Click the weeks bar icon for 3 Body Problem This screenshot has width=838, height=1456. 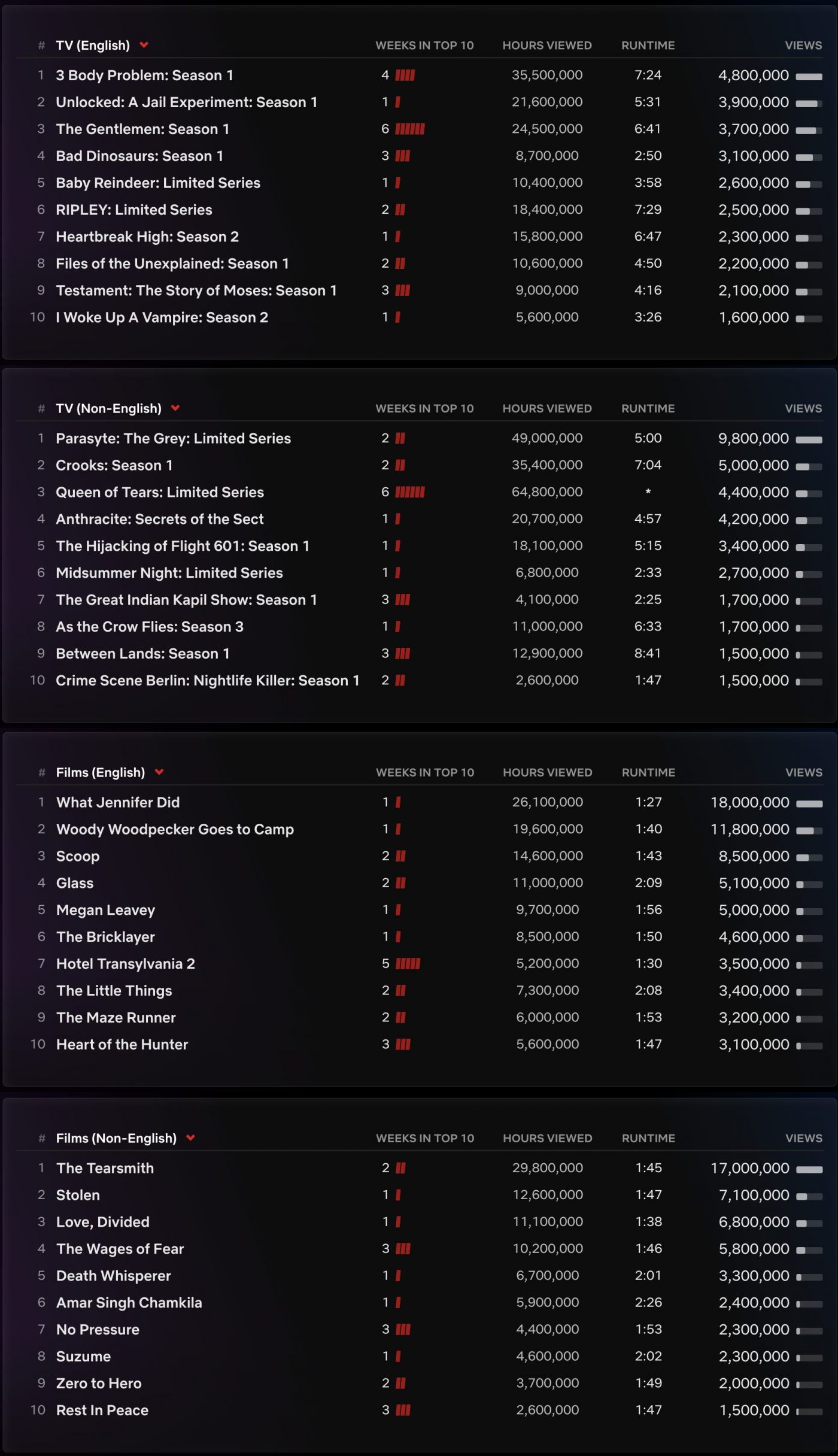pyautogui.click(x=405, y=75)
